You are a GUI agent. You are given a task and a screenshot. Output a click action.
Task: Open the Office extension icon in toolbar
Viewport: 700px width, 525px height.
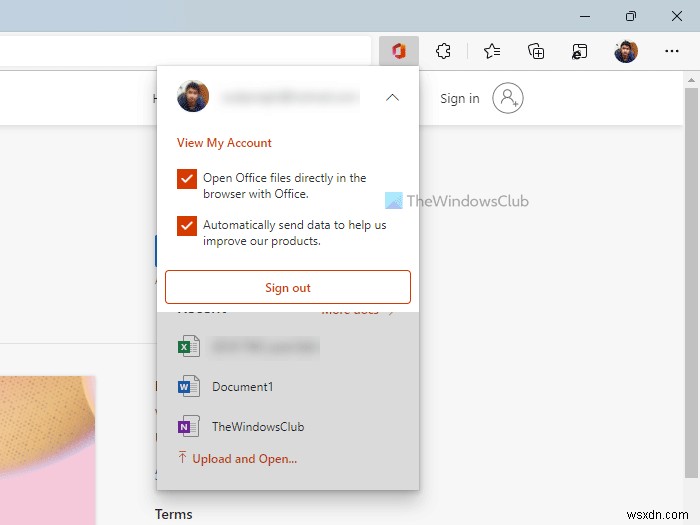tap(399, 51)
